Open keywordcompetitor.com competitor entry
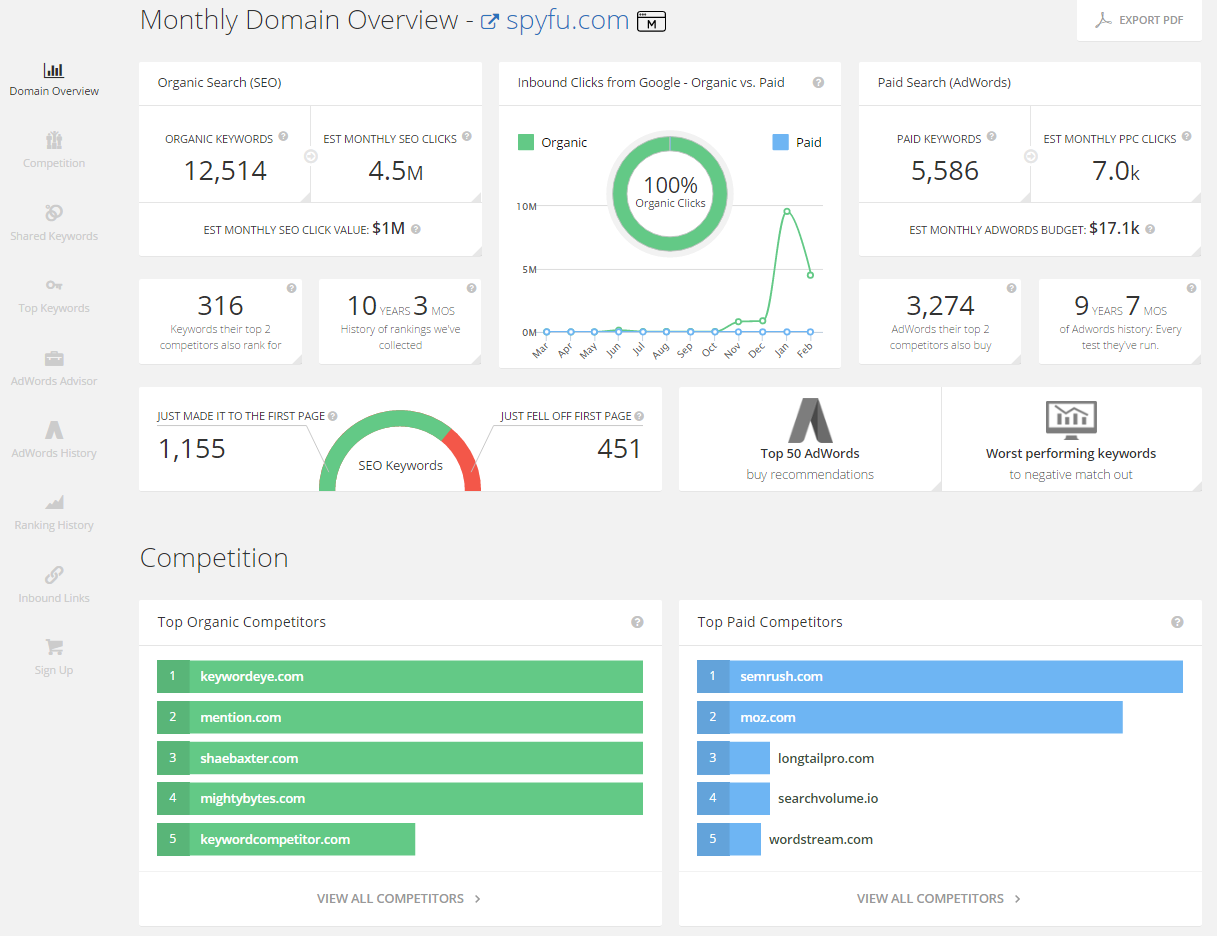 pyautogui.click(x=286, y=839)
